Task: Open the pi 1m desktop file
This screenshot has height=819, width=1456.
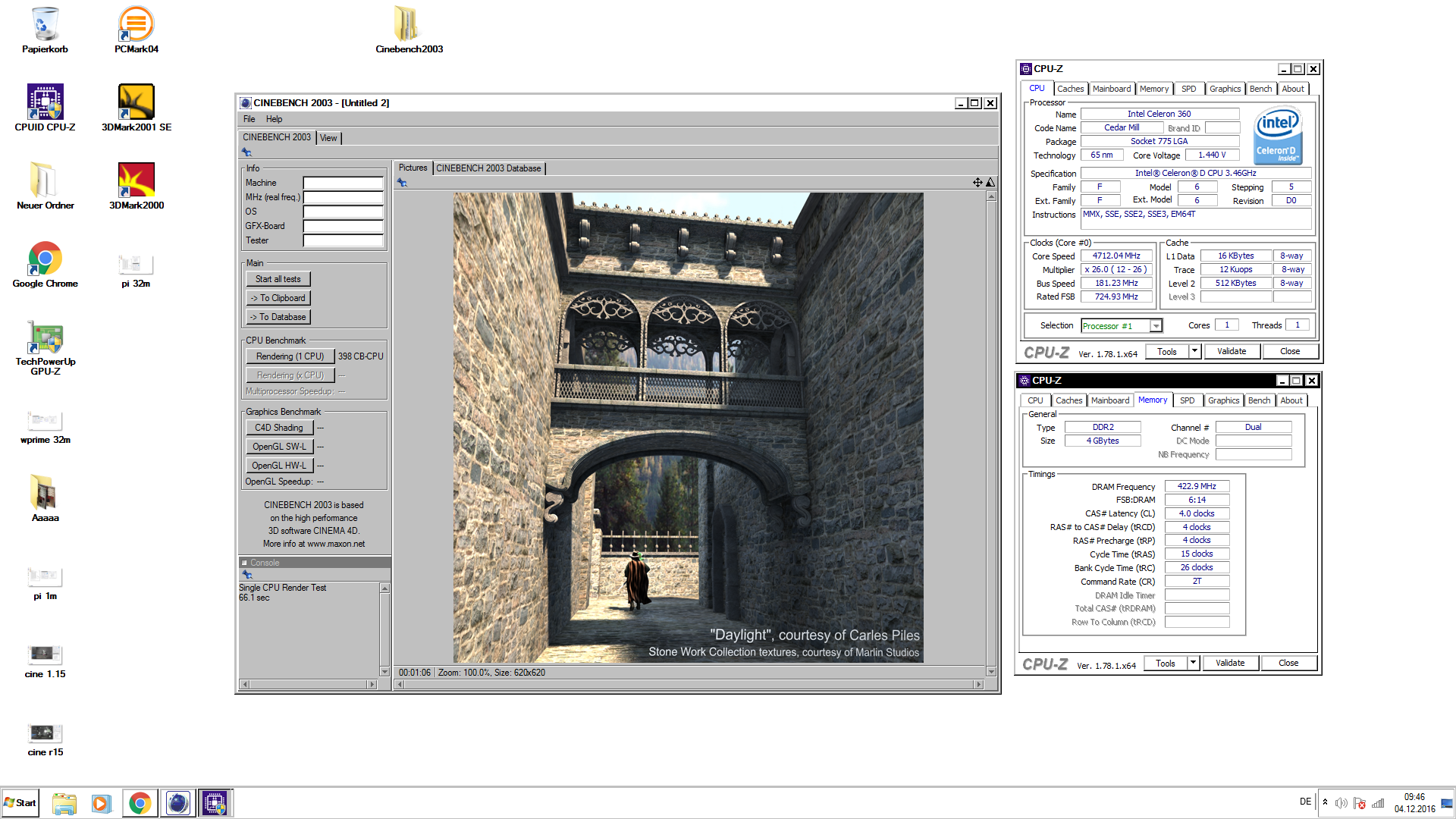Action: pos(45,582)
